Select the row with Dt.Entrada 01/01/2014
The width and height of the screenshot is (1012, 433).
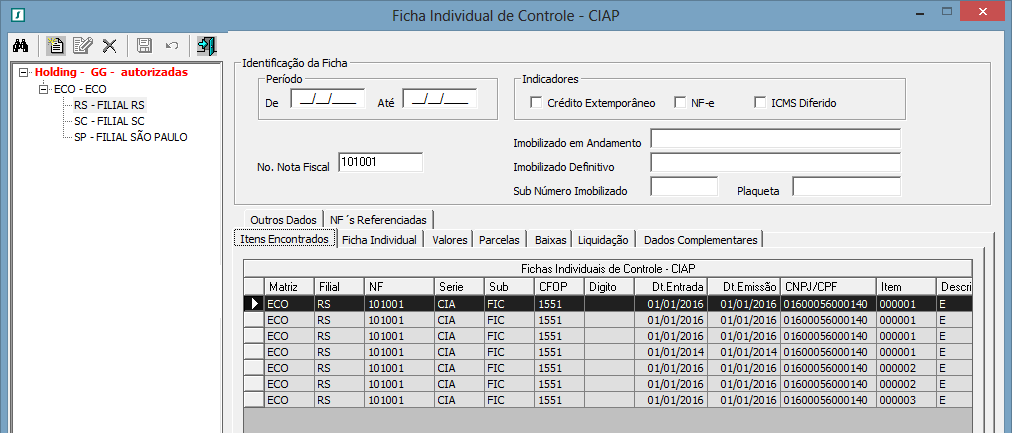(x=600, y=351)
